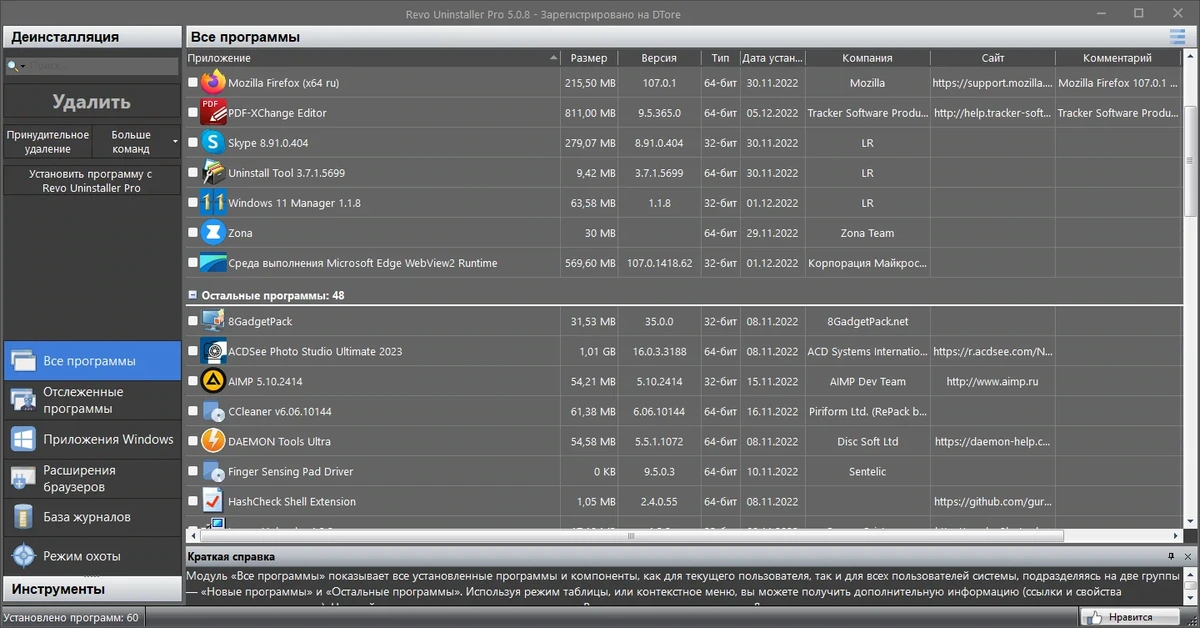Viewport: 1200px width, 628px height.
Task: Click the Edge WebView2 Runtime icon
Action: (x=213, y=263)
